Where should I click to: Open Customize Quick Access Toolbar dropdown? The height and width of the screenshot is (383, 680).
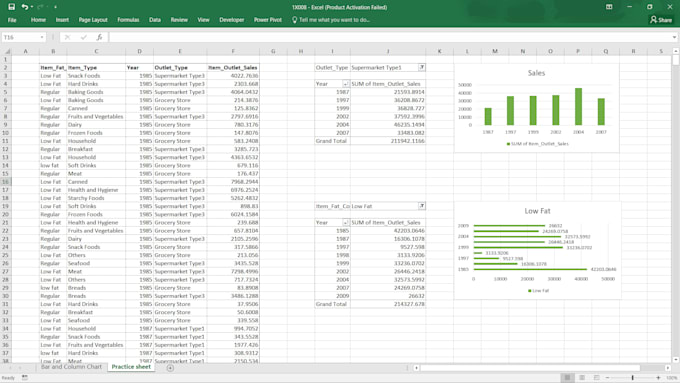pos(56,7)
